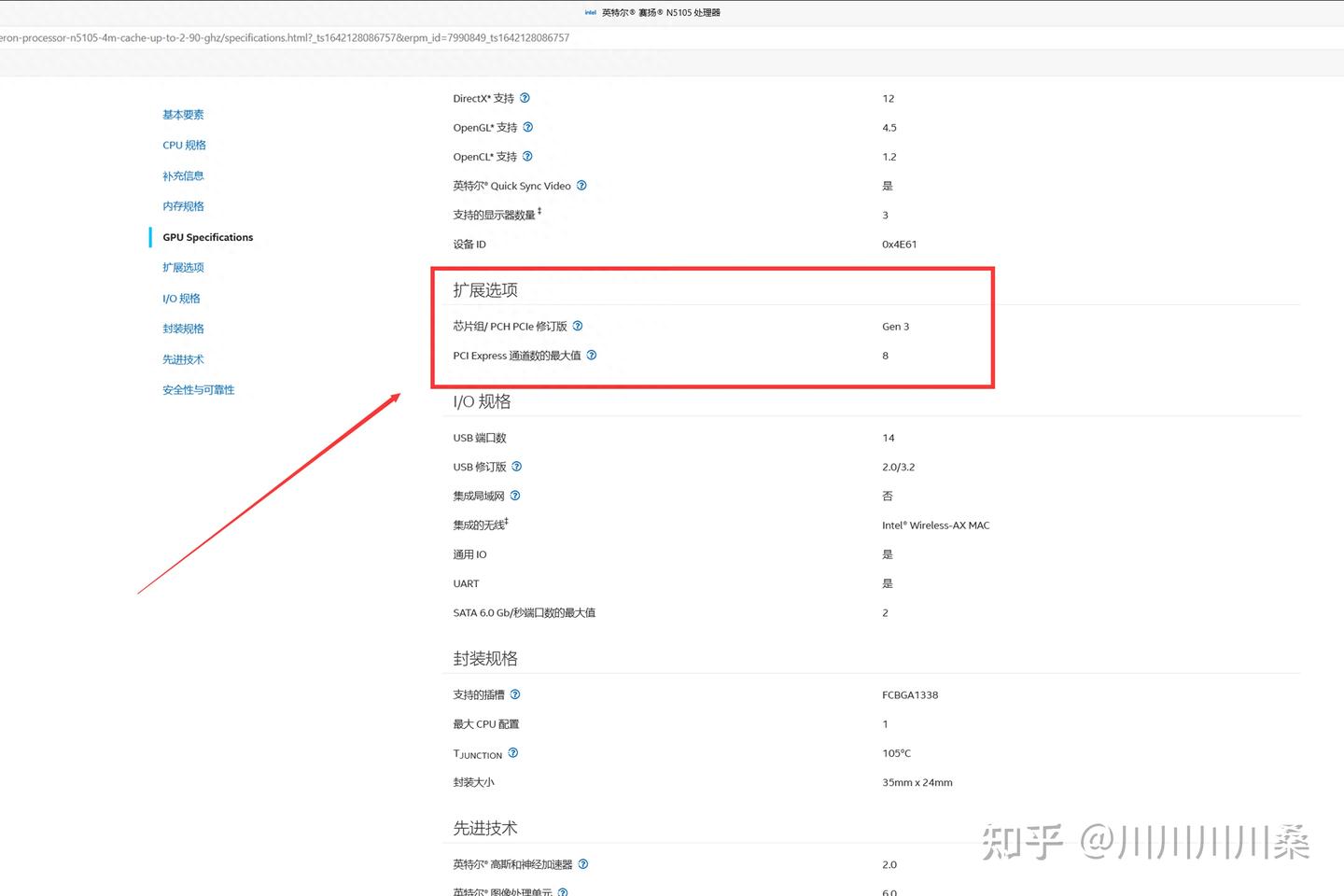This screenshot has height=896, width=1344.
Task: Click the info icon for PCI Express 通道数的最大值
Action: [x=592, y=355]
